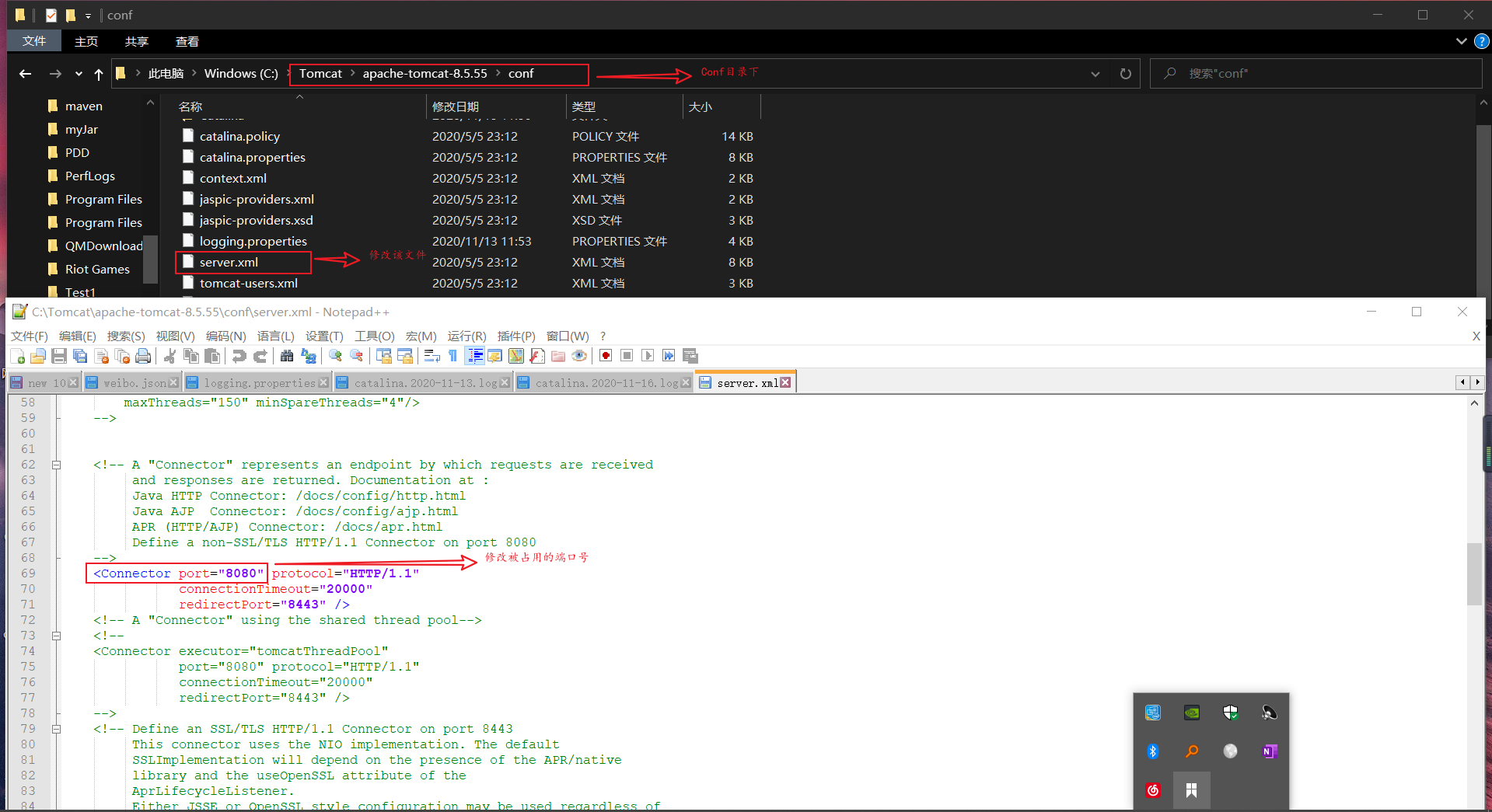Open recent locations dropdown in Explorer

click(79, 74)
